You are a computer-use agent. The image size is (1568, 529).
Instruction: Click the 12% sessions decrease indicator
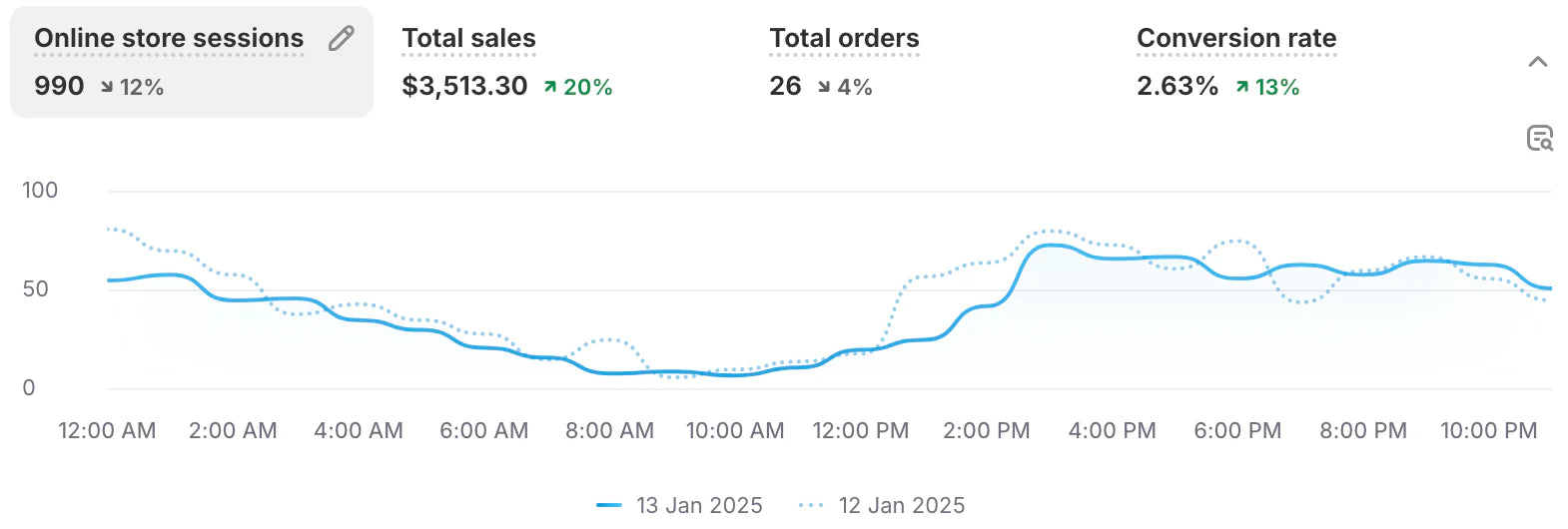coord(132,88)
